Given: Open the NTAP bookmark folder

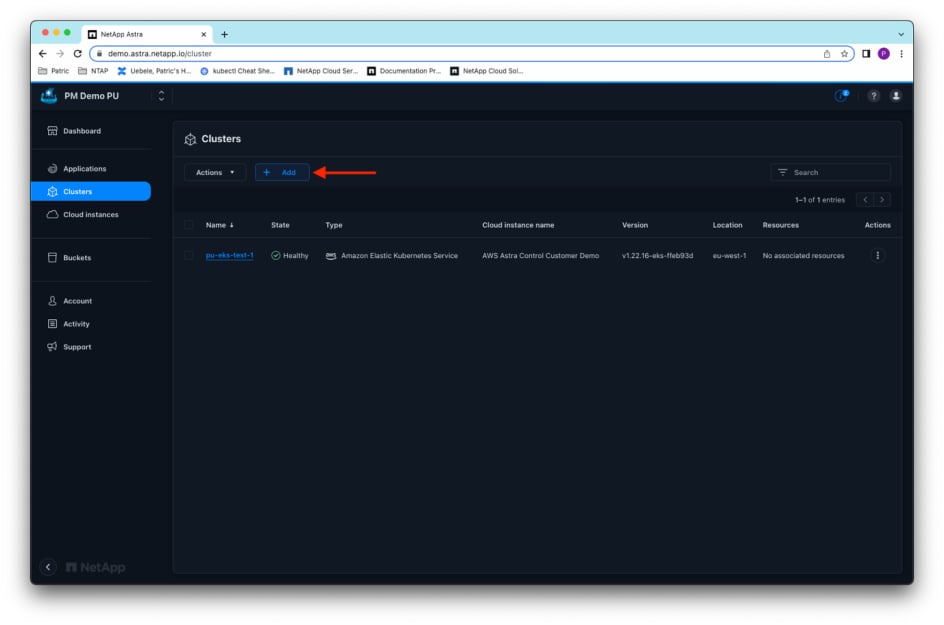Looking at the screenshot, I should (x=93, y=71).
